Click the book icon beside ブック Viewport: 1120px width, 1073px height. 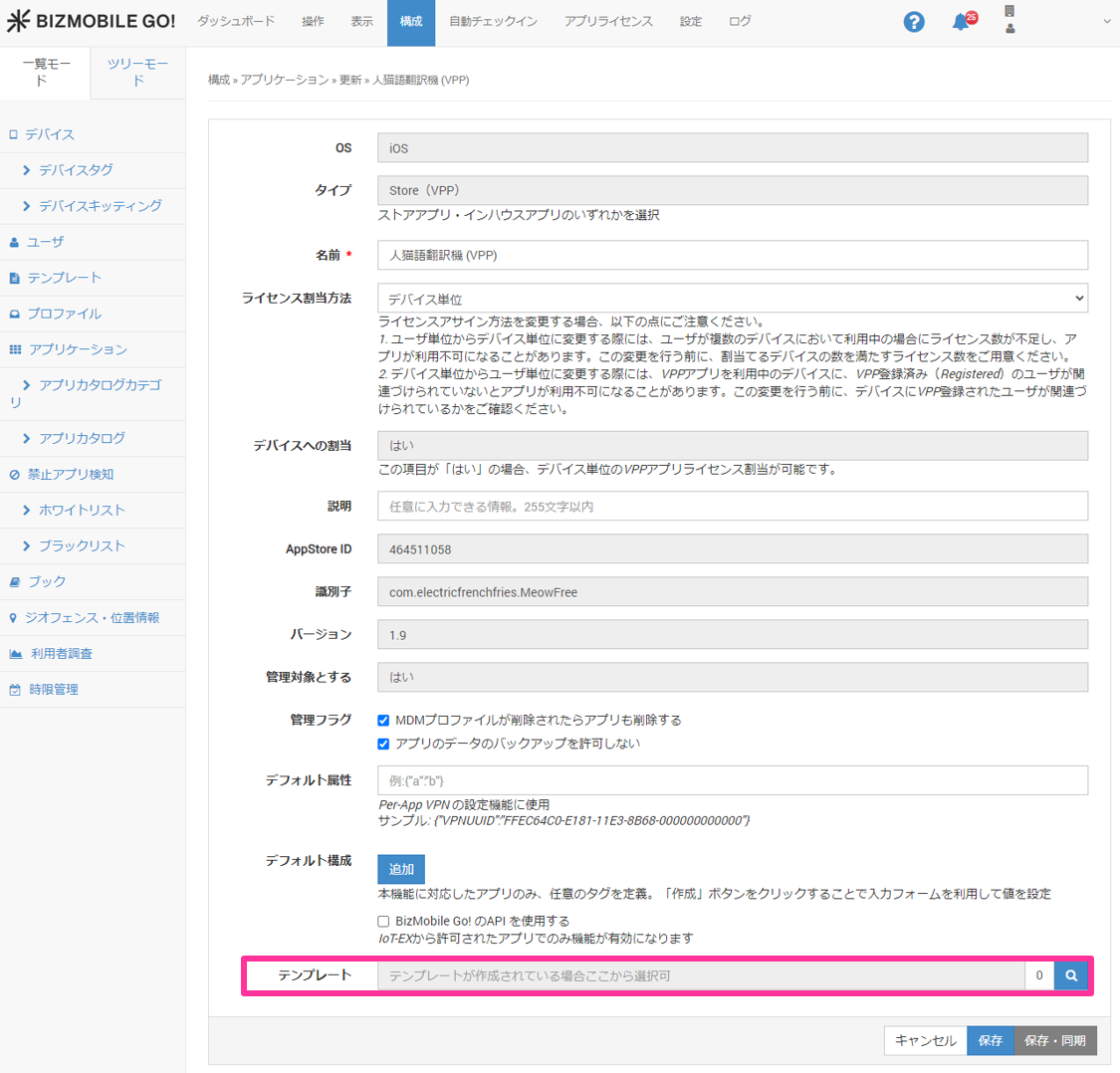pos(14,581)
